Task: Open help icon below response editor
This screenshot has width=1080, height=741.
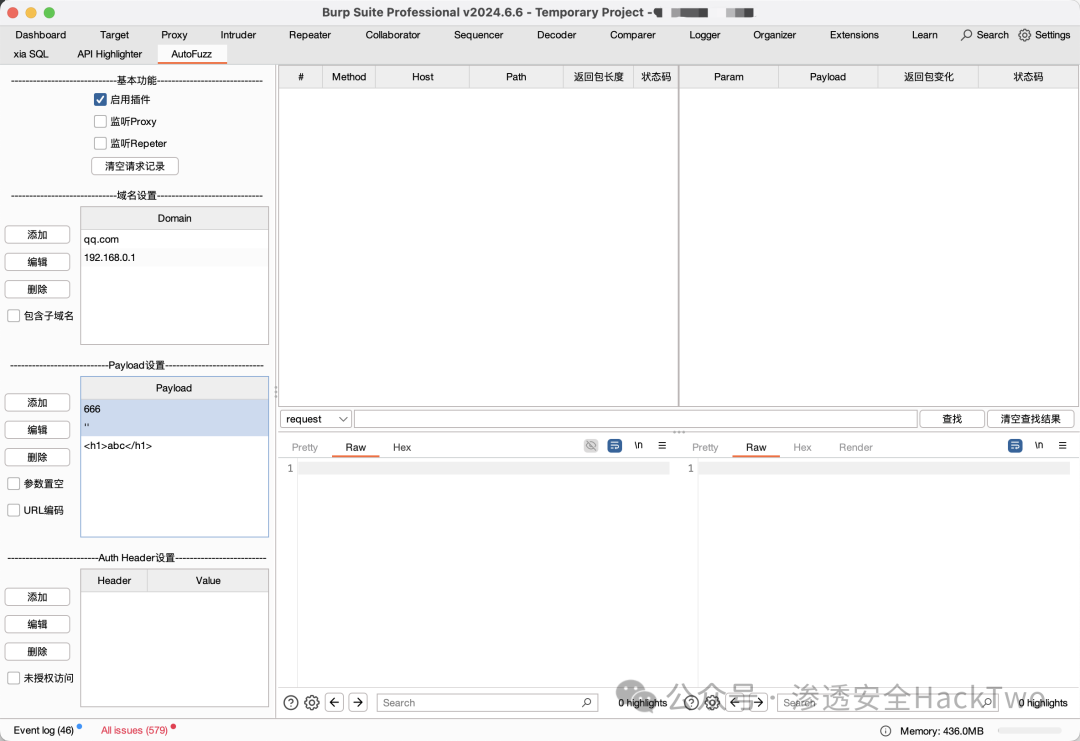Action: coord(692,702)
